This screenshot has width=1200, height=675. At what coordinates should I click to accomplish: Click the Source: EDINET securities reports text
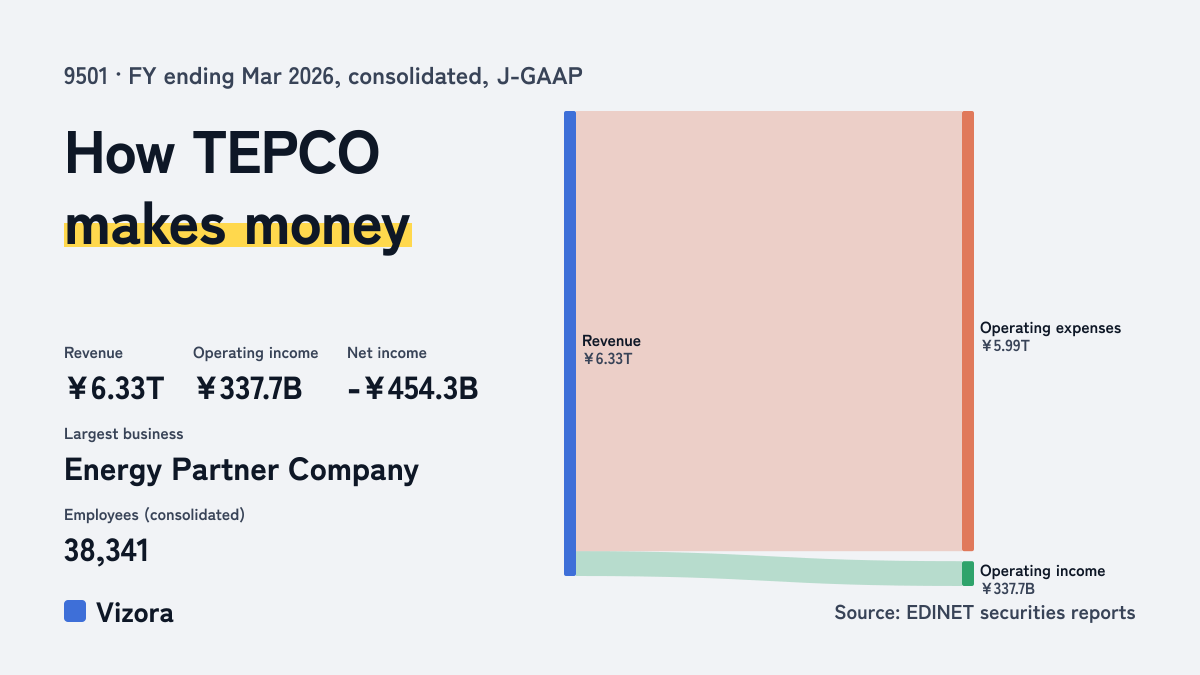point(985,612)
